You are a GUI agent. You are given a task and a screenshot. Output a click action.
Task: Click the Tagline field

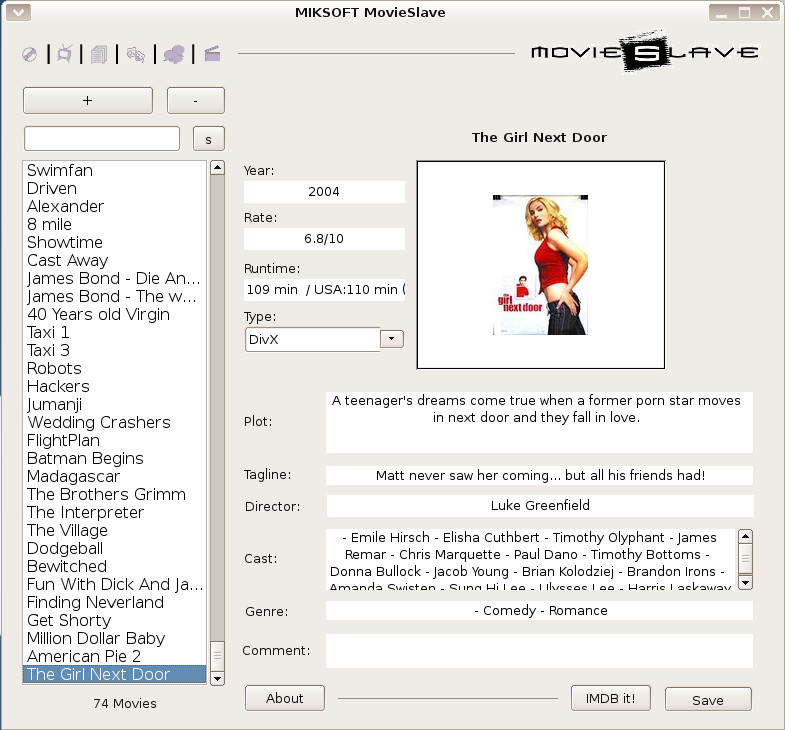point(539,475)
